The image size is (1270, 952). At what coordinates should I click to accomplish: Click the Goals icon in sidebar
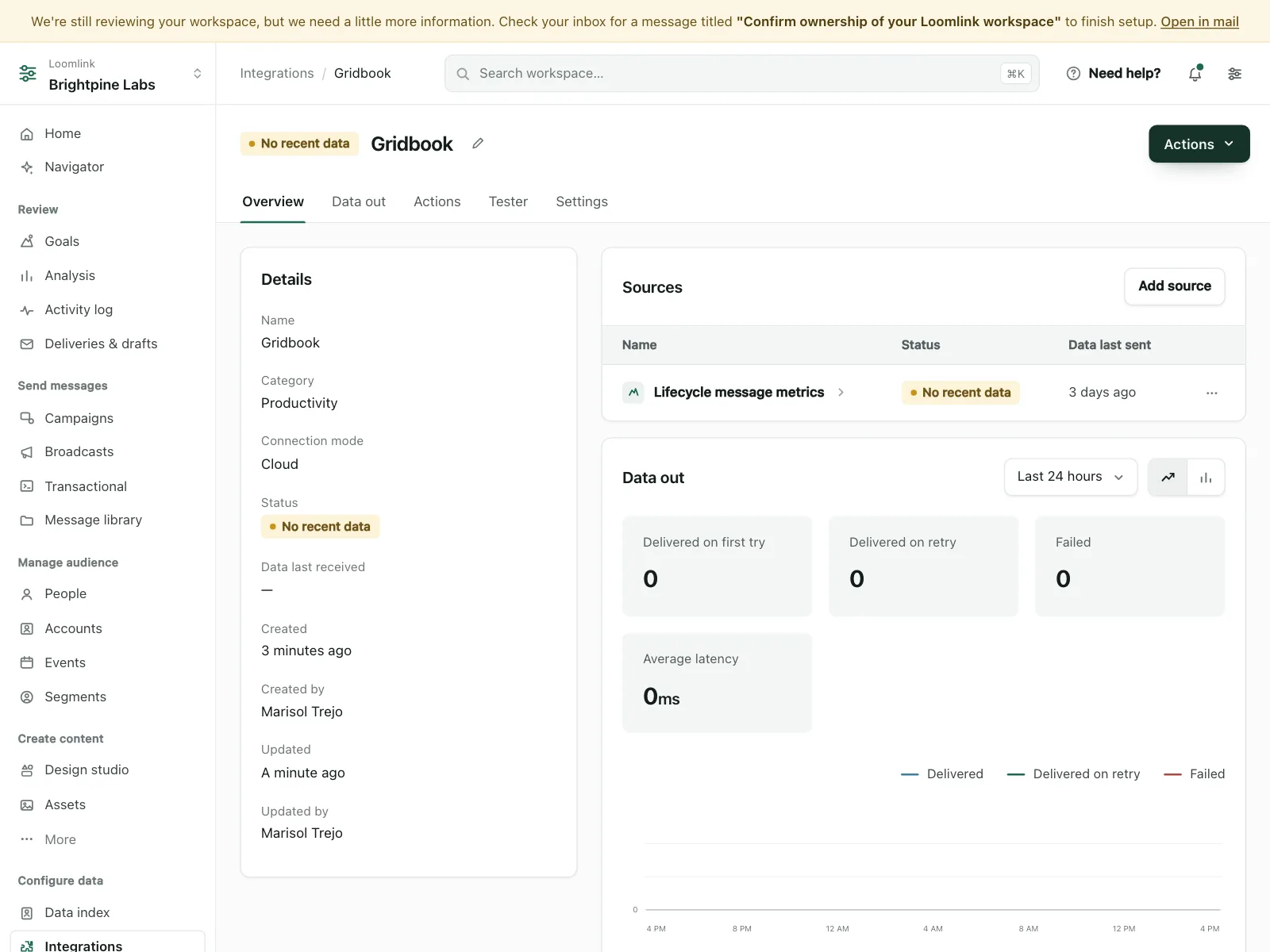(27, 242)
